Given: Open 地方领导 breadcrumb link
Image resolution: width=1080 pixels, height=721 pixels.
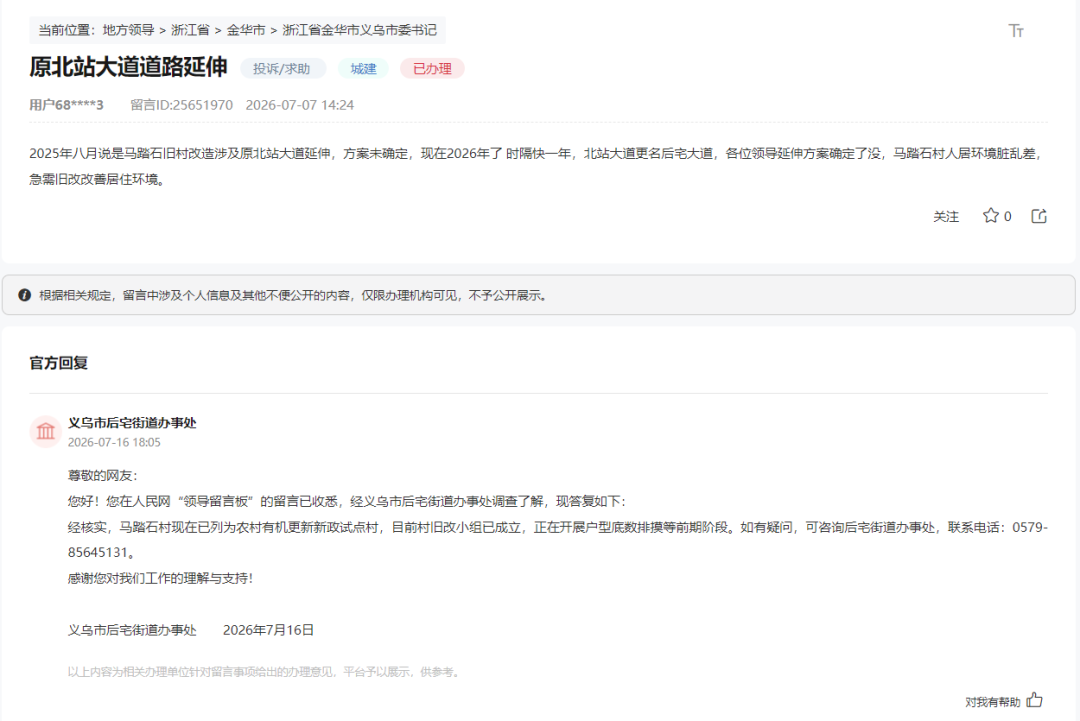Looking at the screenshot, I should point(128,30).
